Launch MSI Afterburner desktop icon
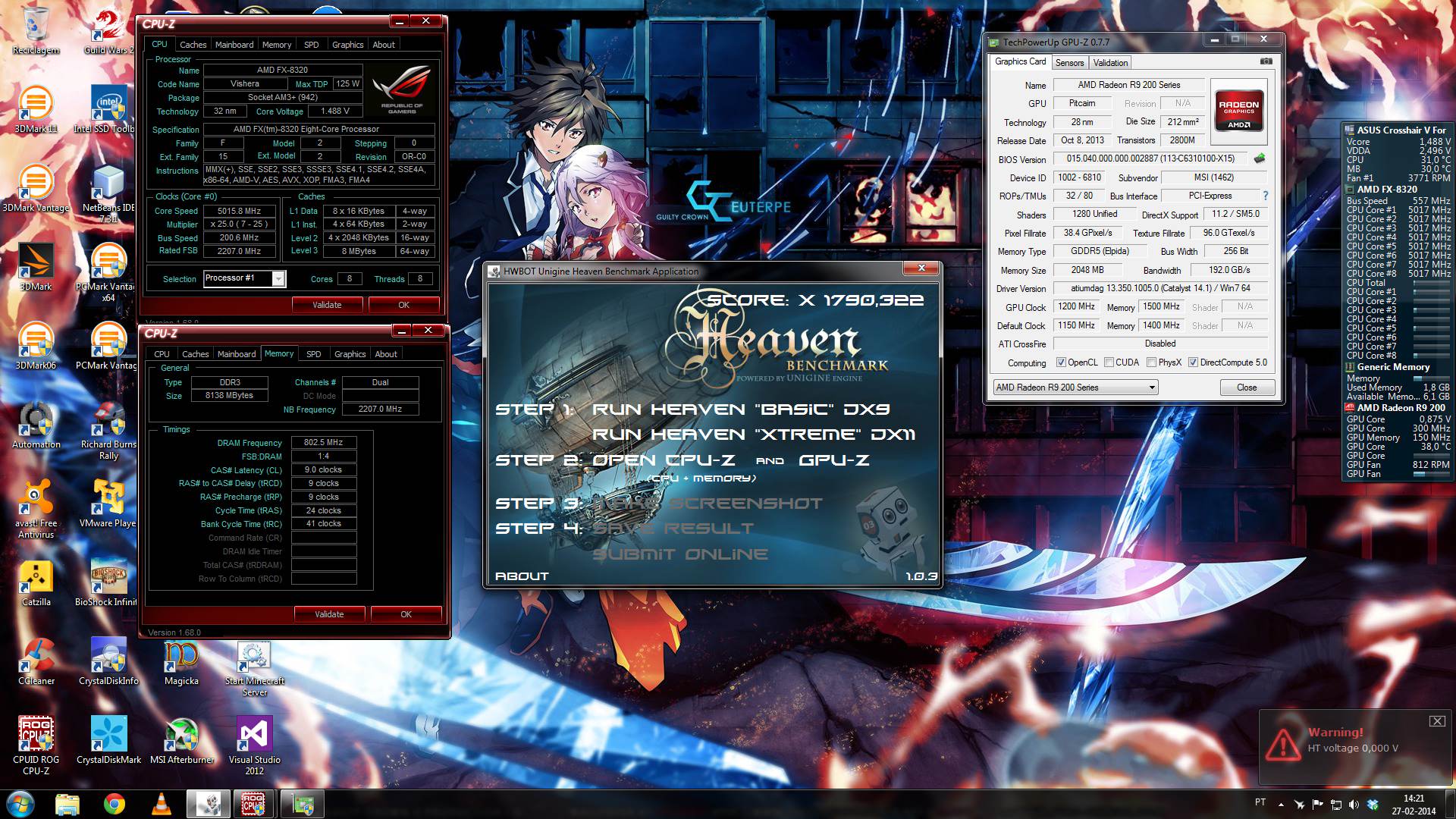Screen dimensions: 1456x819 coord(181,740)
